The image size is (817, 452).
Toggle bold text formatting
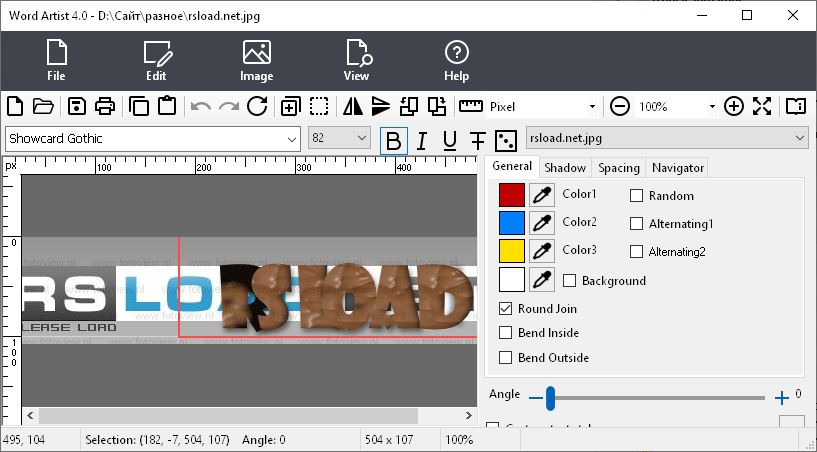[394, 141]
